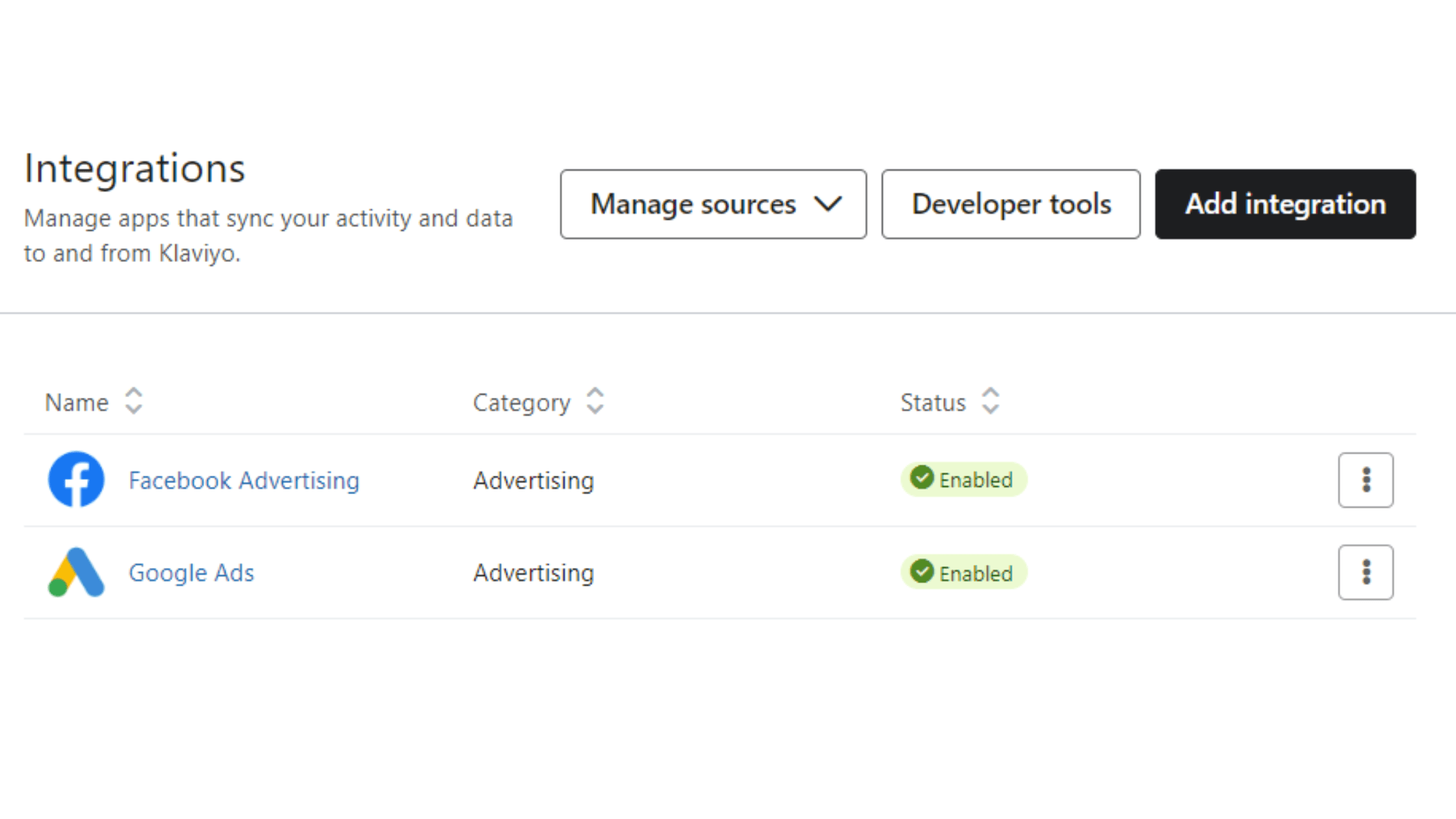This screenshot has width=1456, height=819.
Task: Click the Integrations page heading
Action: coord(135,168)
